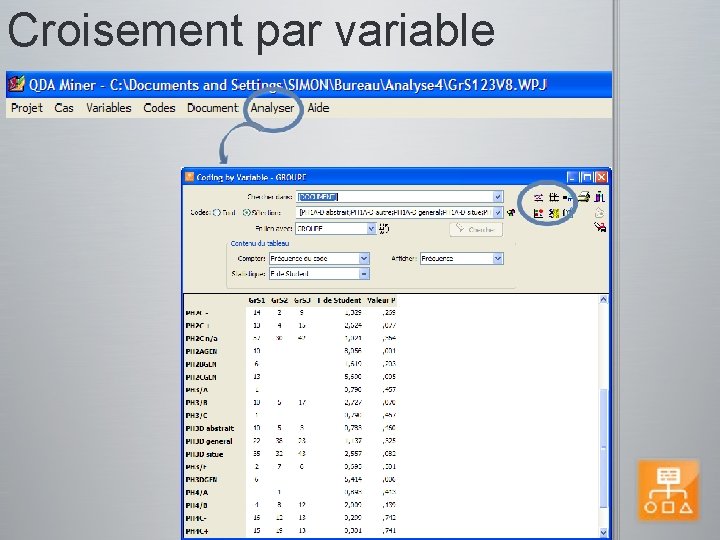Click the red and black icon below the greyed one
The image size is (720, 540).
(x=600, y=227)
